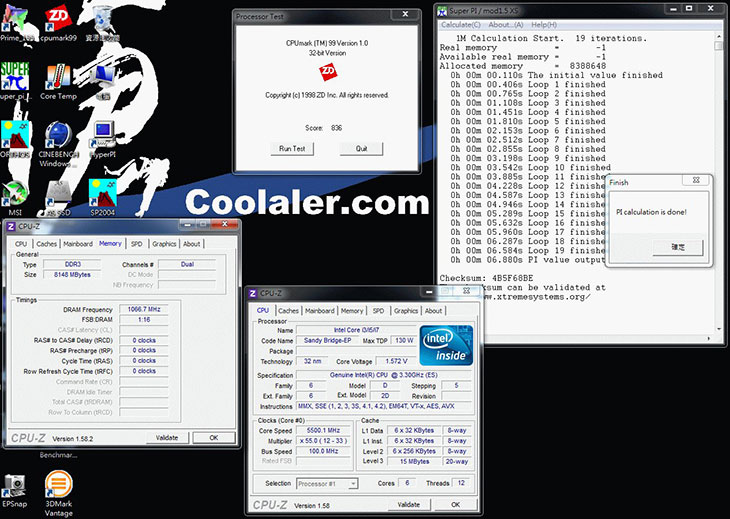The height and width of the screenshot is (519, 730).
Task: Select Graphics tab in memory CPU-Z window
Action: [x=164, y=244]
